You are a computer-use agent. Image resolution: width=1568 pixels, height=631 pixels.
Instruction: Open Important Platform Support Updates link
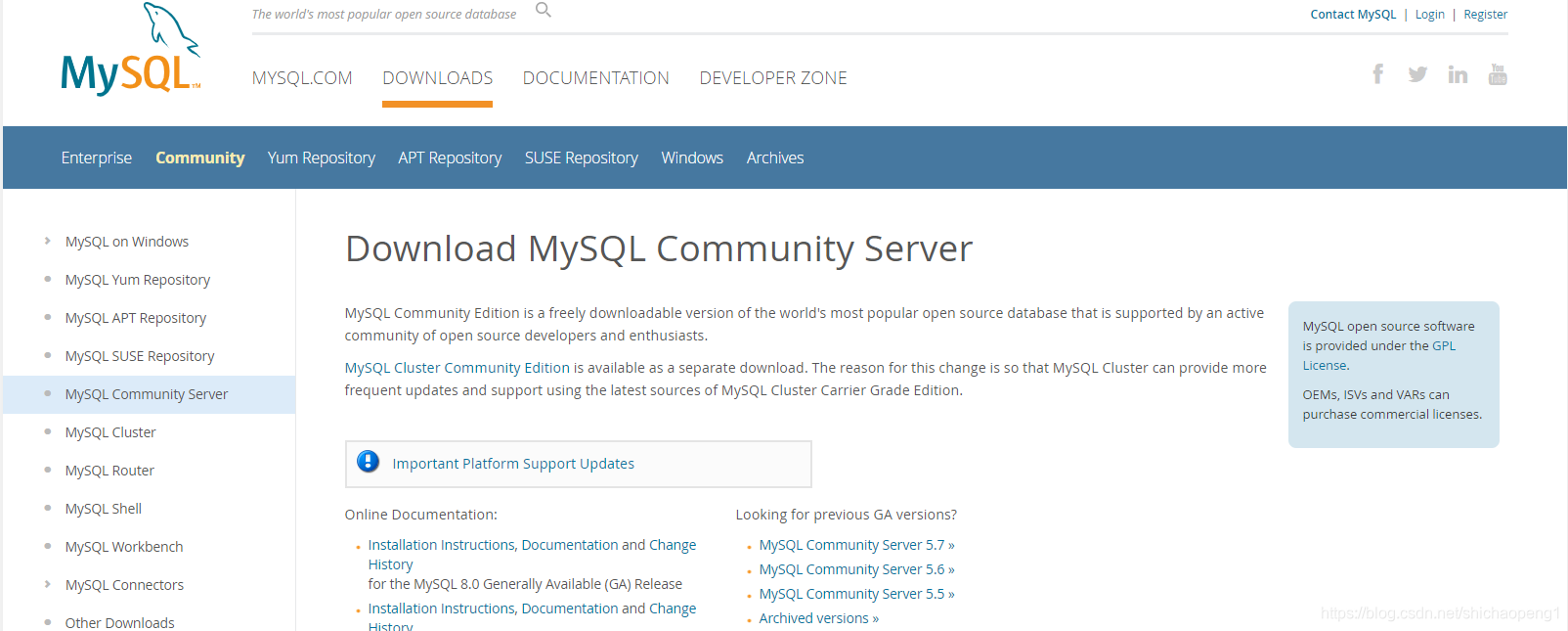click(513, 464)
